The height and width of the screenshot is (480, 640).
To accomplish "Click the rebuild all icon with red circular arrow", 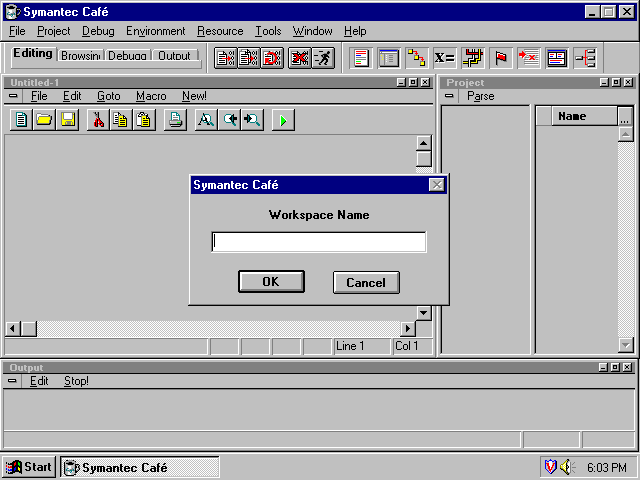I will [x=272, y=58].
